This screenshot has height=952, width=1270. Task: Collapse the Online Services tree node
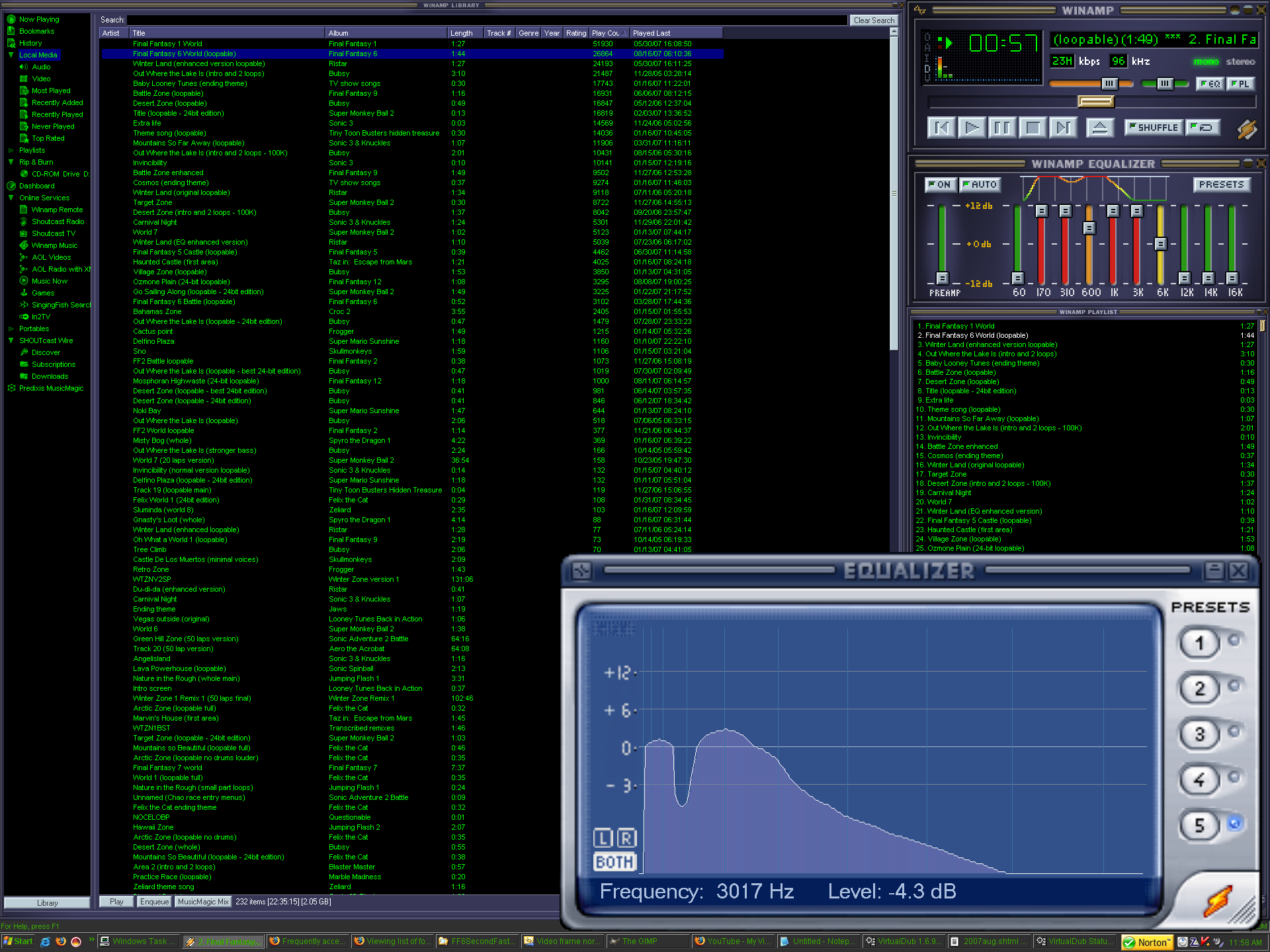(11, 198)
